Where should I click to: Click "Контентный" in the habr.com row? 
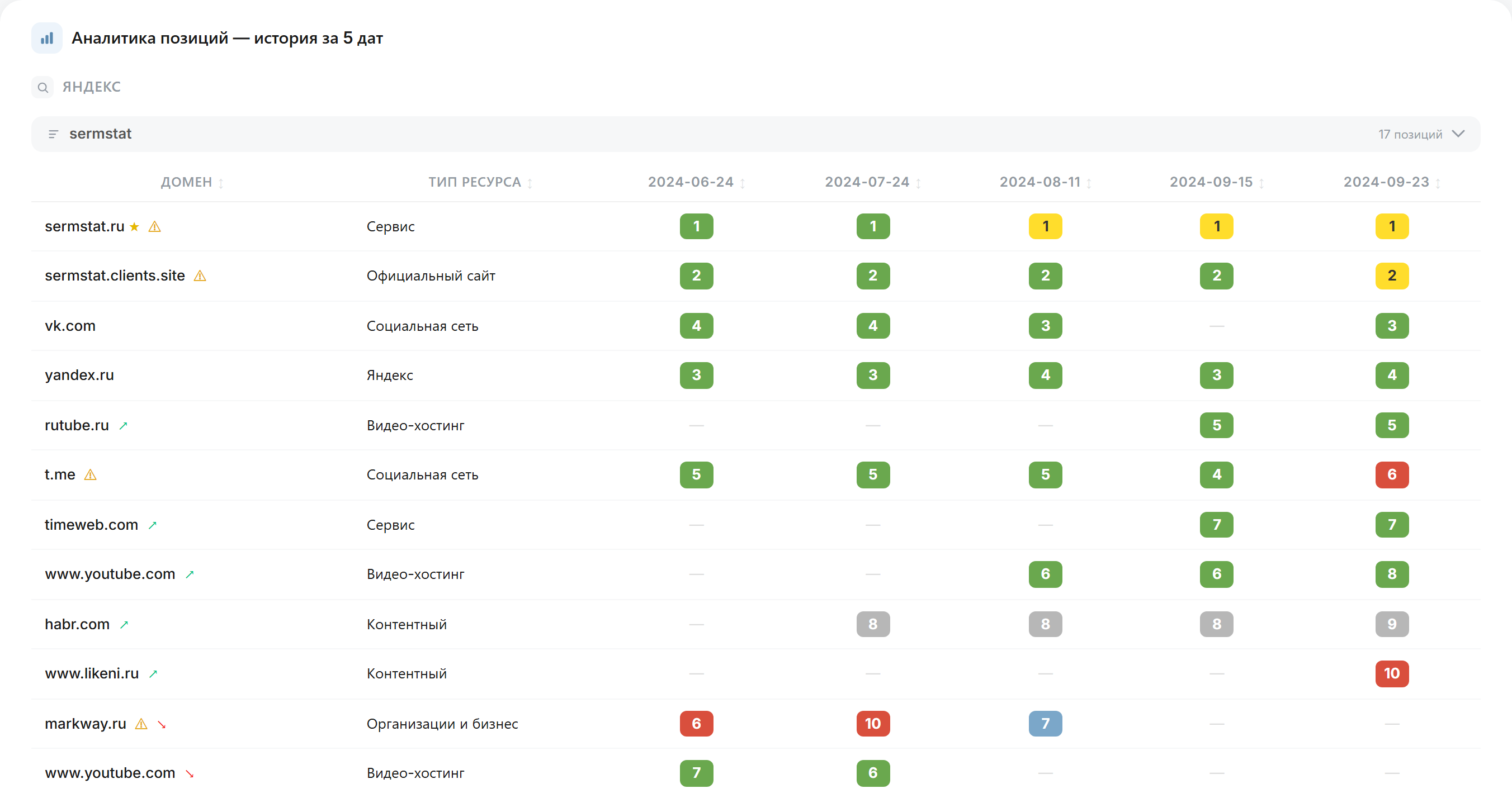(406, 624)
